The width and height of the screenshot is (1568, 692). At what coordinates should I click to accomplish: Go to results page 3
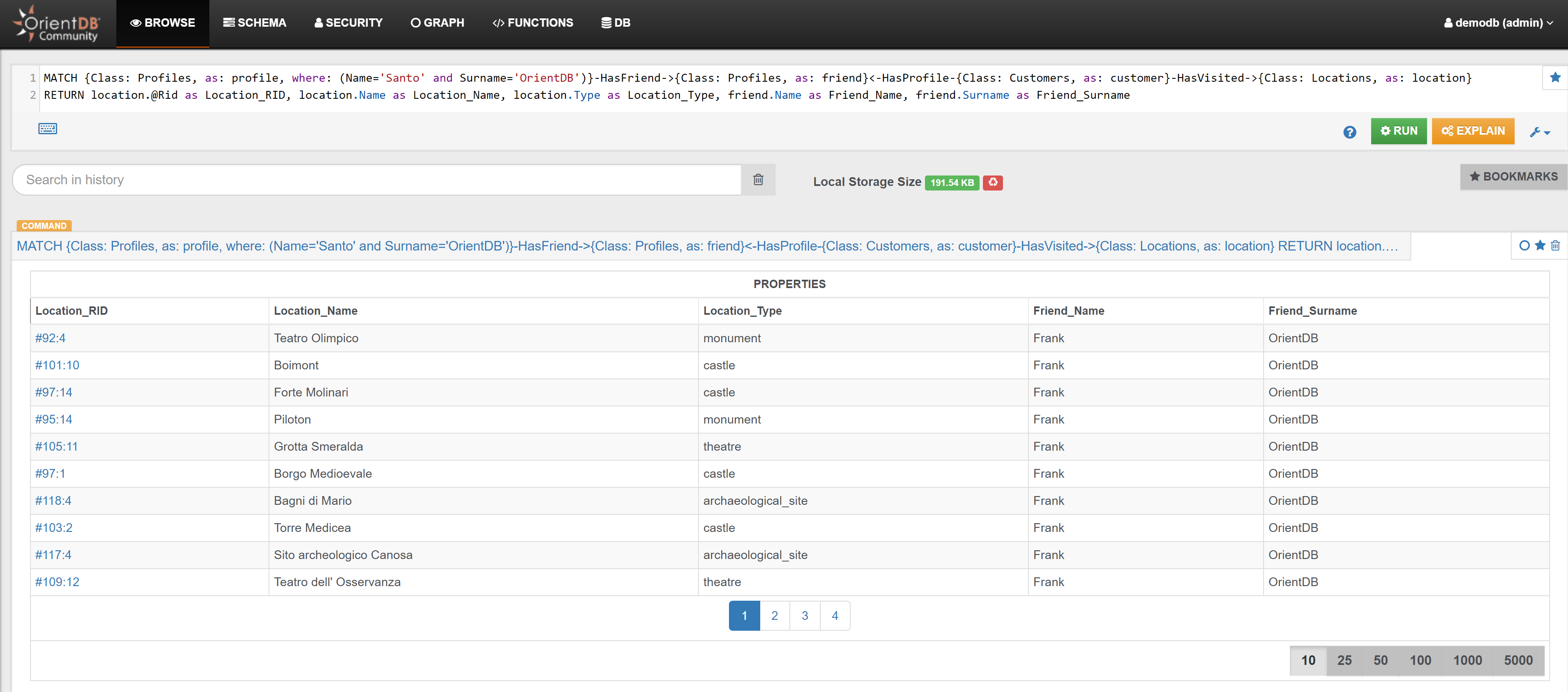(805, 615)
